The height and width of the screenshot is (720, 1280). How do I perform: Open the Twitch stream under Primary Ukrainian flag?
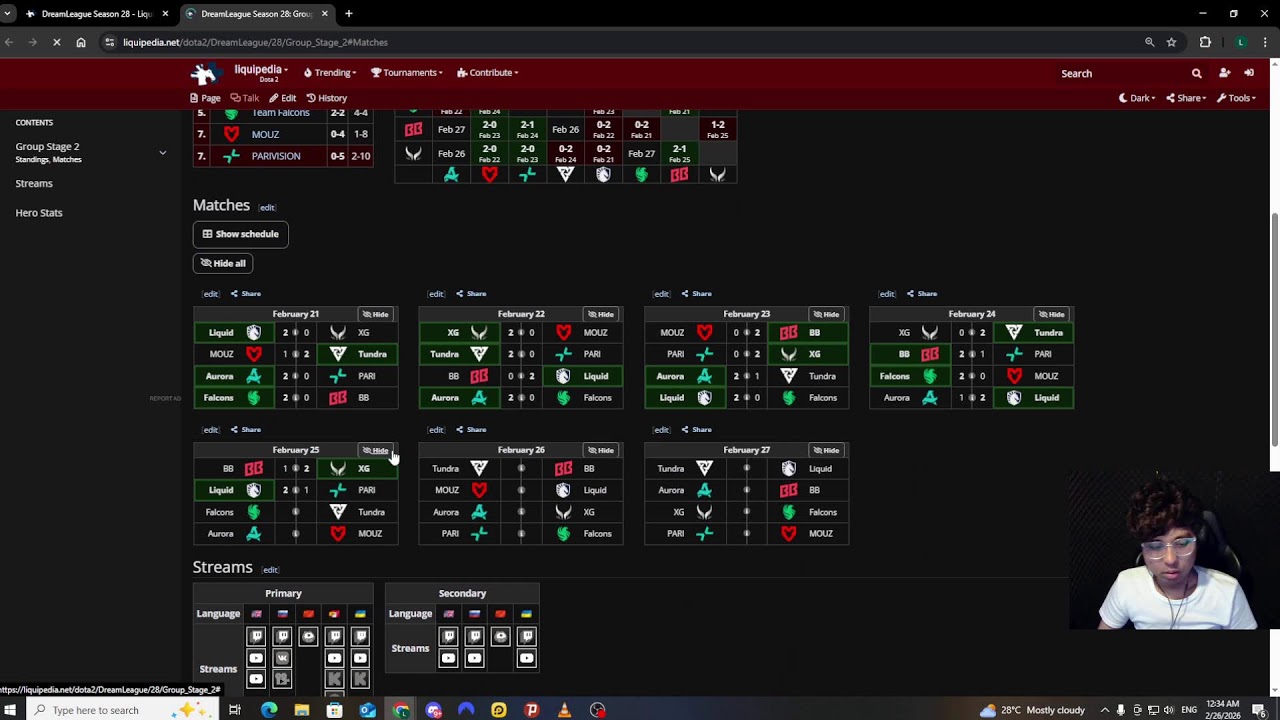360,637
